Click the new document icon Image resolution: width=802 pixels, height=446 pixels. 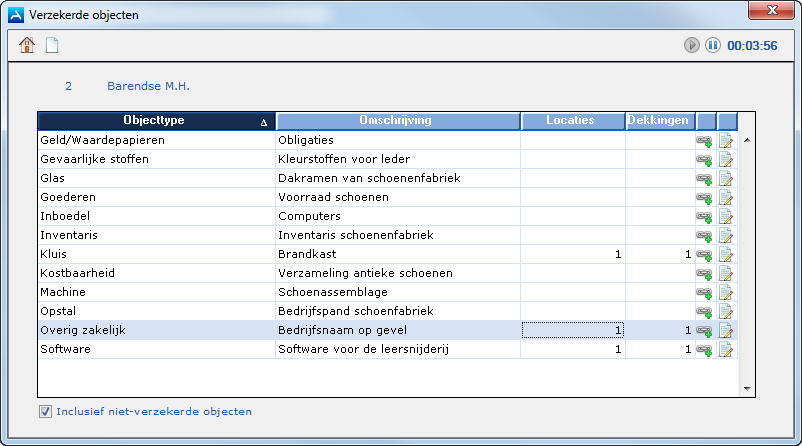(x=52, y=45)
